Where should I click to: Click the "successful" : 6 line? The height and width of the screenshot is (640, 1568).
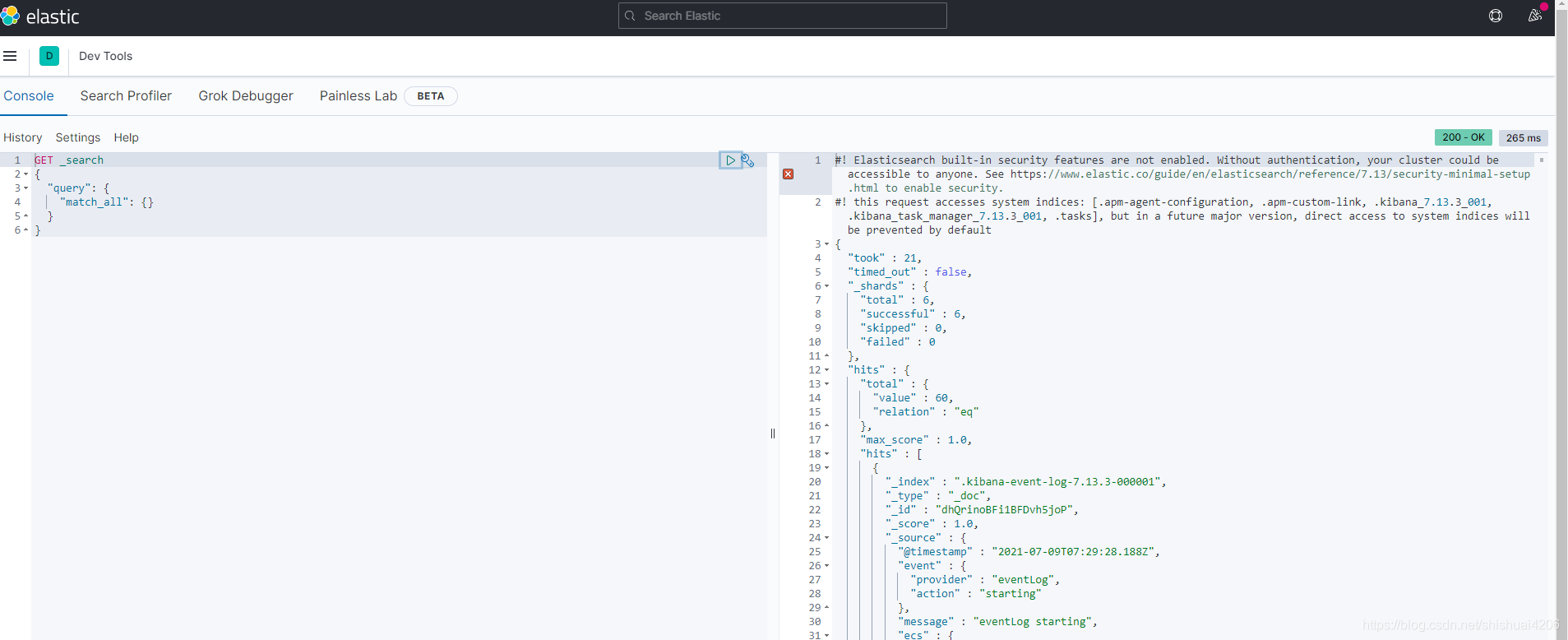click(x=913, y=314)
